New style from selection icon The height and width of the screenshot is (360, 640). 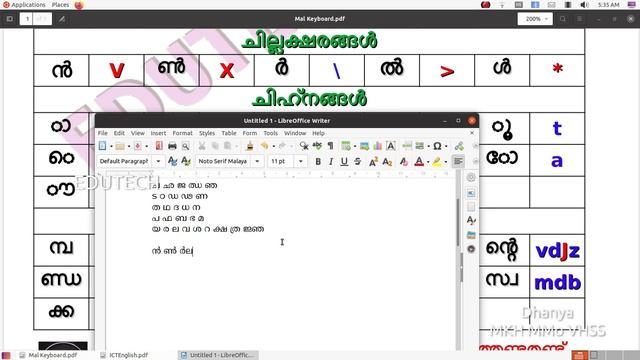coord(186,161)
